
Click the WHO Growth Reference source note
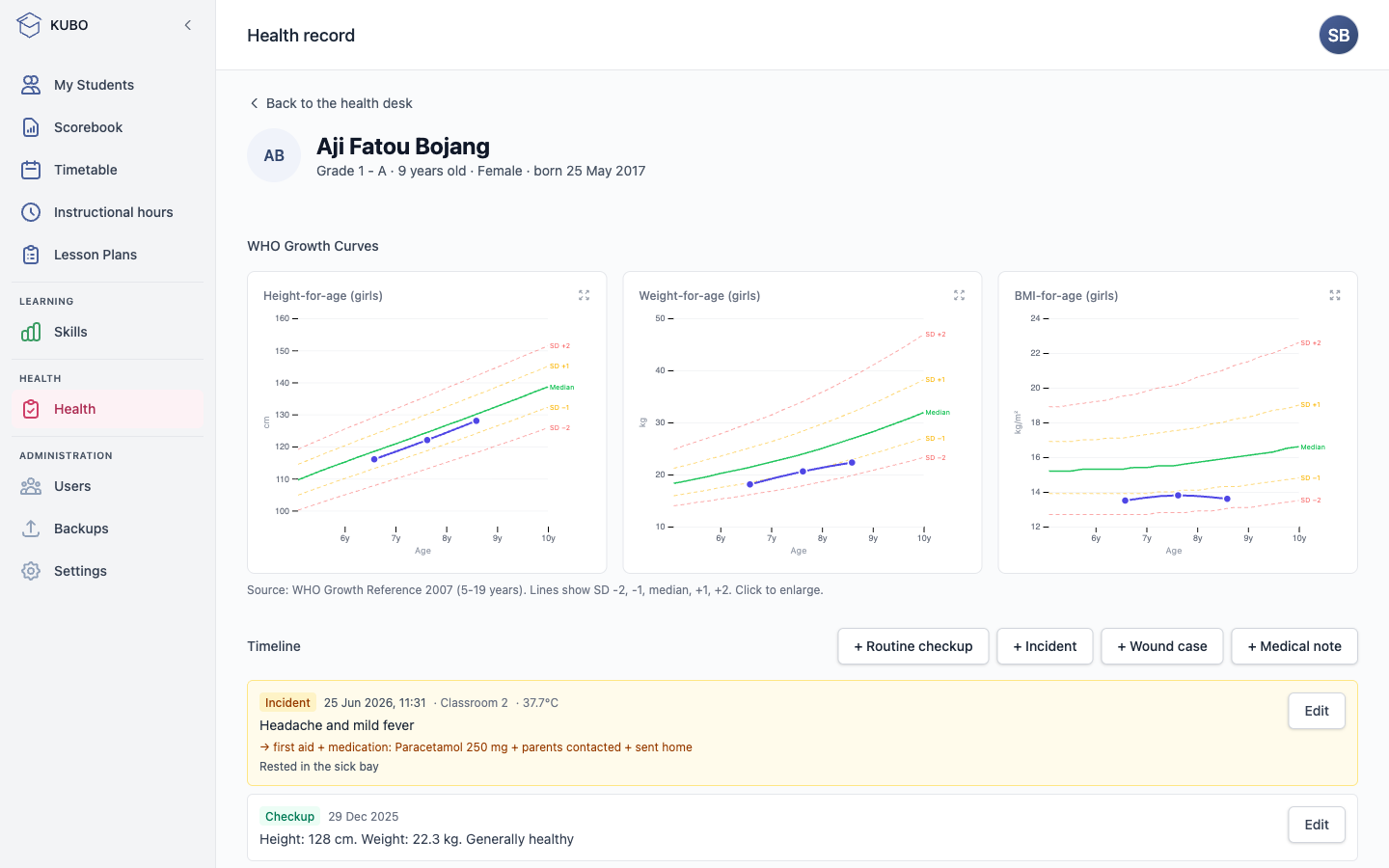tap(535, 590)
